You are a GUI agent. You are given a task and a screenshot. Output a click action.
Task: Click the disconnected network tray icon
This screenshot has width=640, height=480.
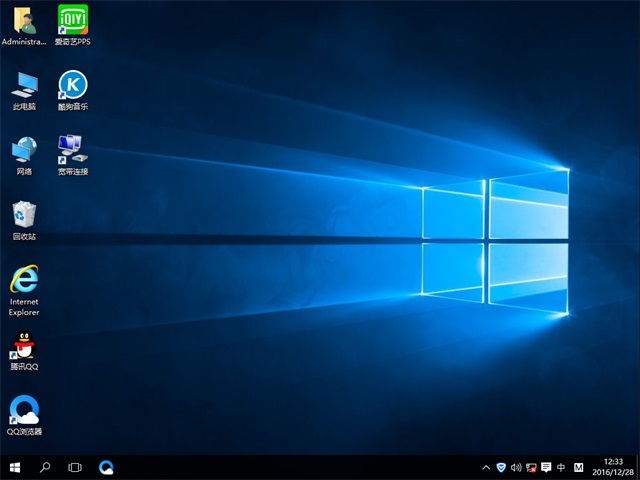531,467
